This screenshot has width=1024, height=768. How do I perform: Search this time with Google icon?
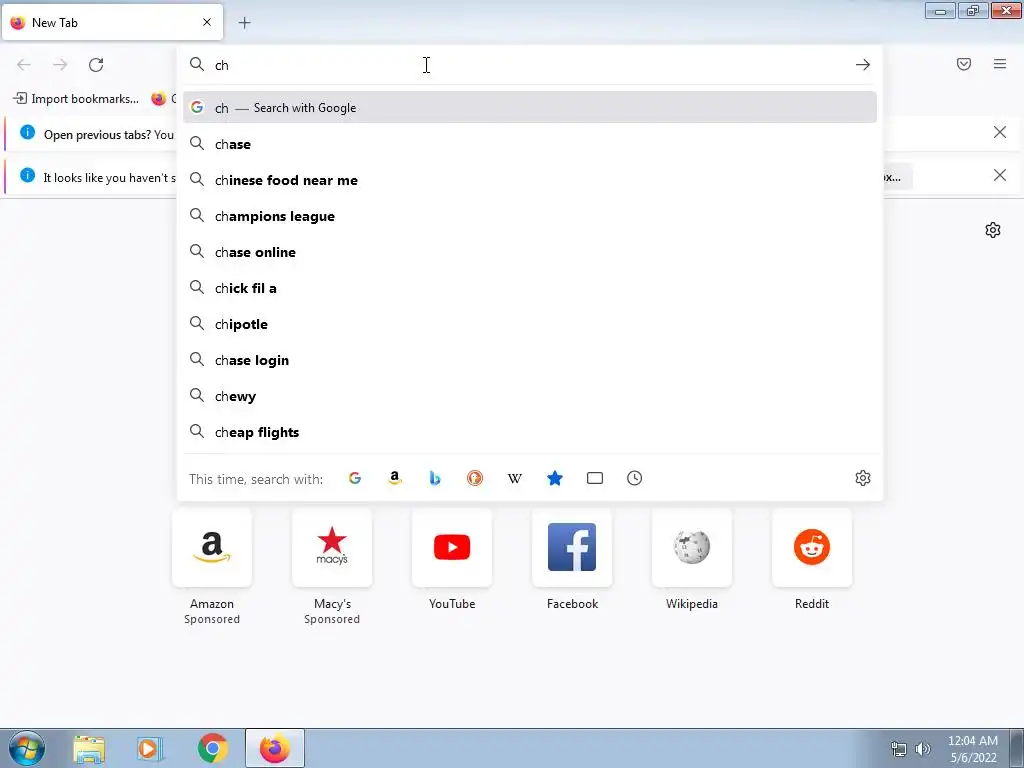[355, 478]
